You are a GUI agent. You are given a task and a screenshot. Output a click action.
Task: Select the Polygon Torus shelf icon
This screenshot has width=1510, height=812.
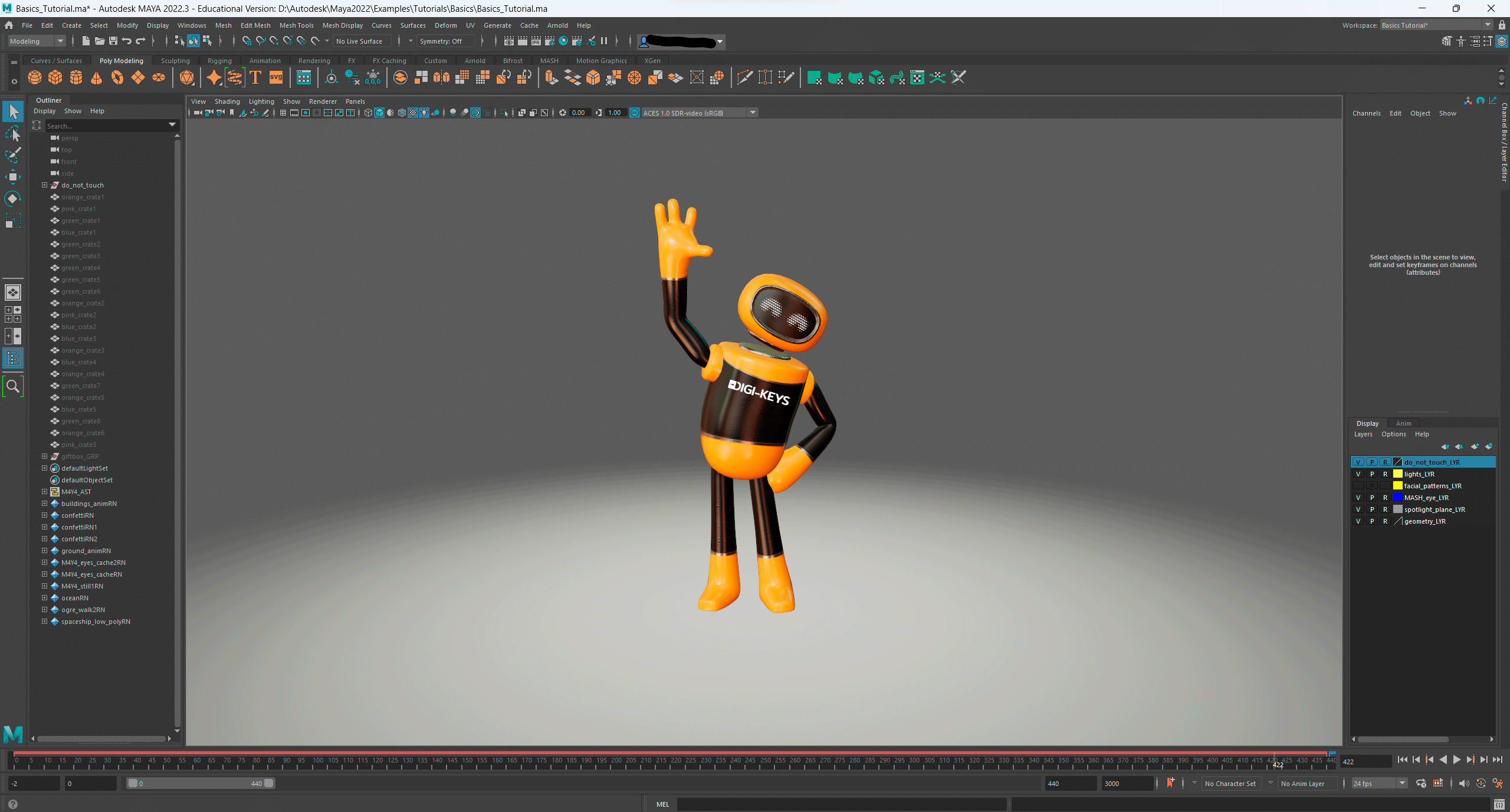117,77
